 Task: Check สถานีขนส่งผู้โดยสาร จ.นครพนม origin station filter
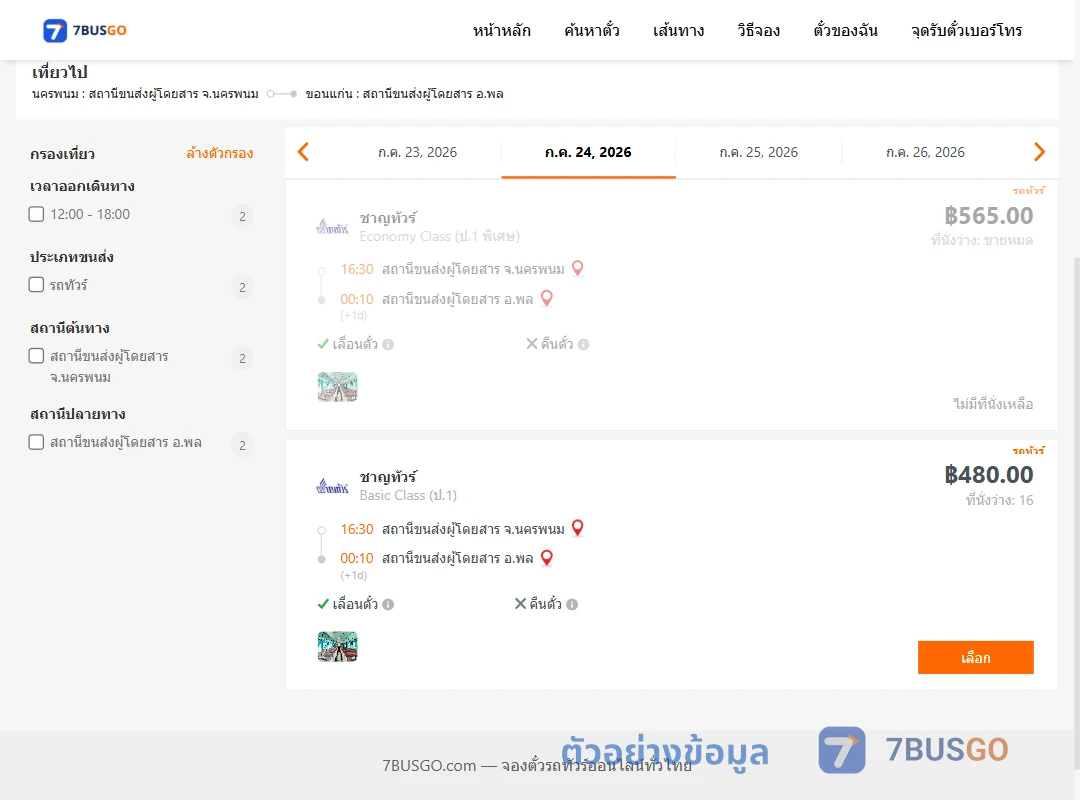point(37,356)
